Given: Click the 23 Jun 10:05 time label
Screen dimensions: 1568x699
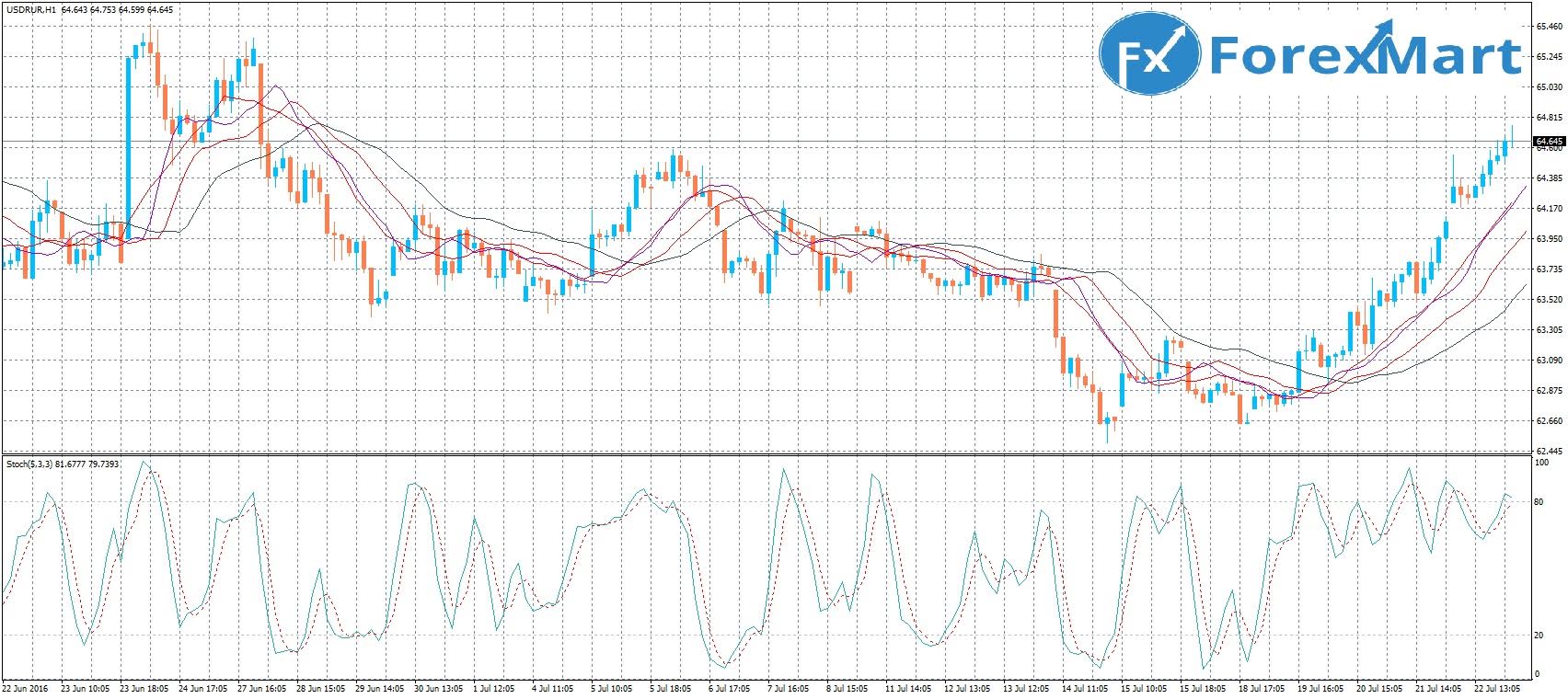Looking at the screenshot, I should [x=85, y=687].
